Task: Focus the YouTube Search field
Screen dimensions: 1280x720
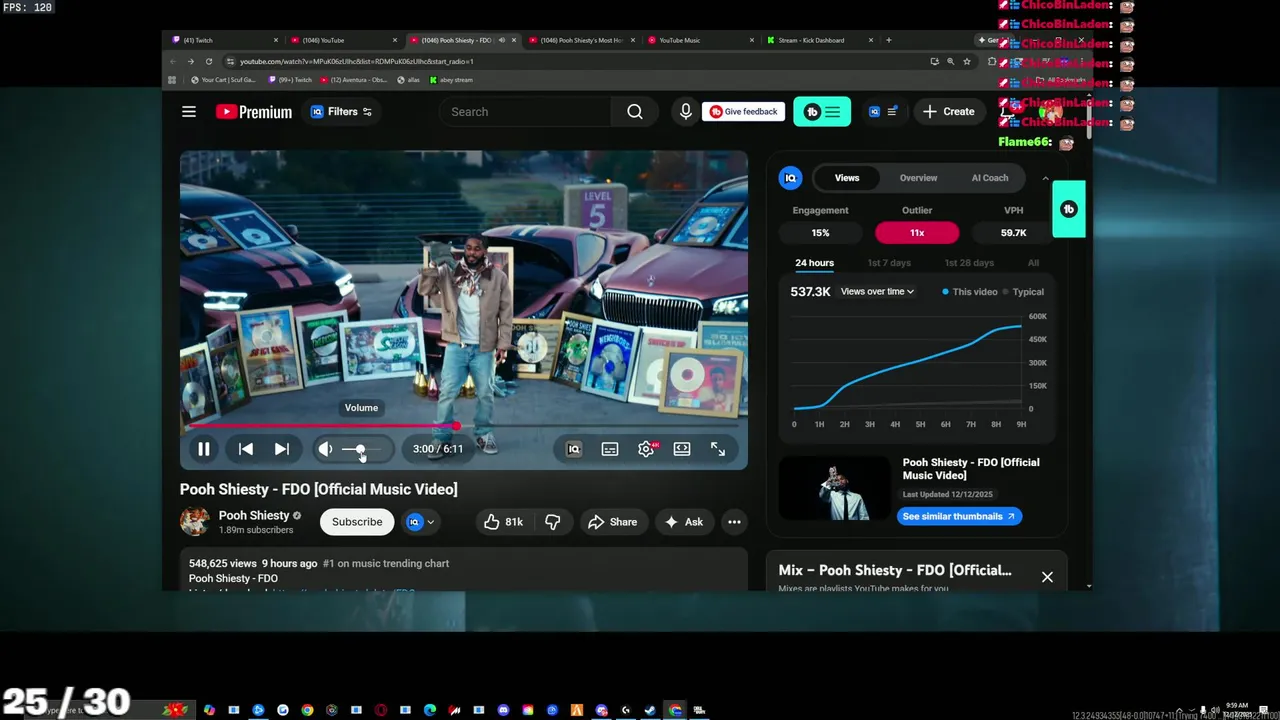Action: click(x=527, y=112)
